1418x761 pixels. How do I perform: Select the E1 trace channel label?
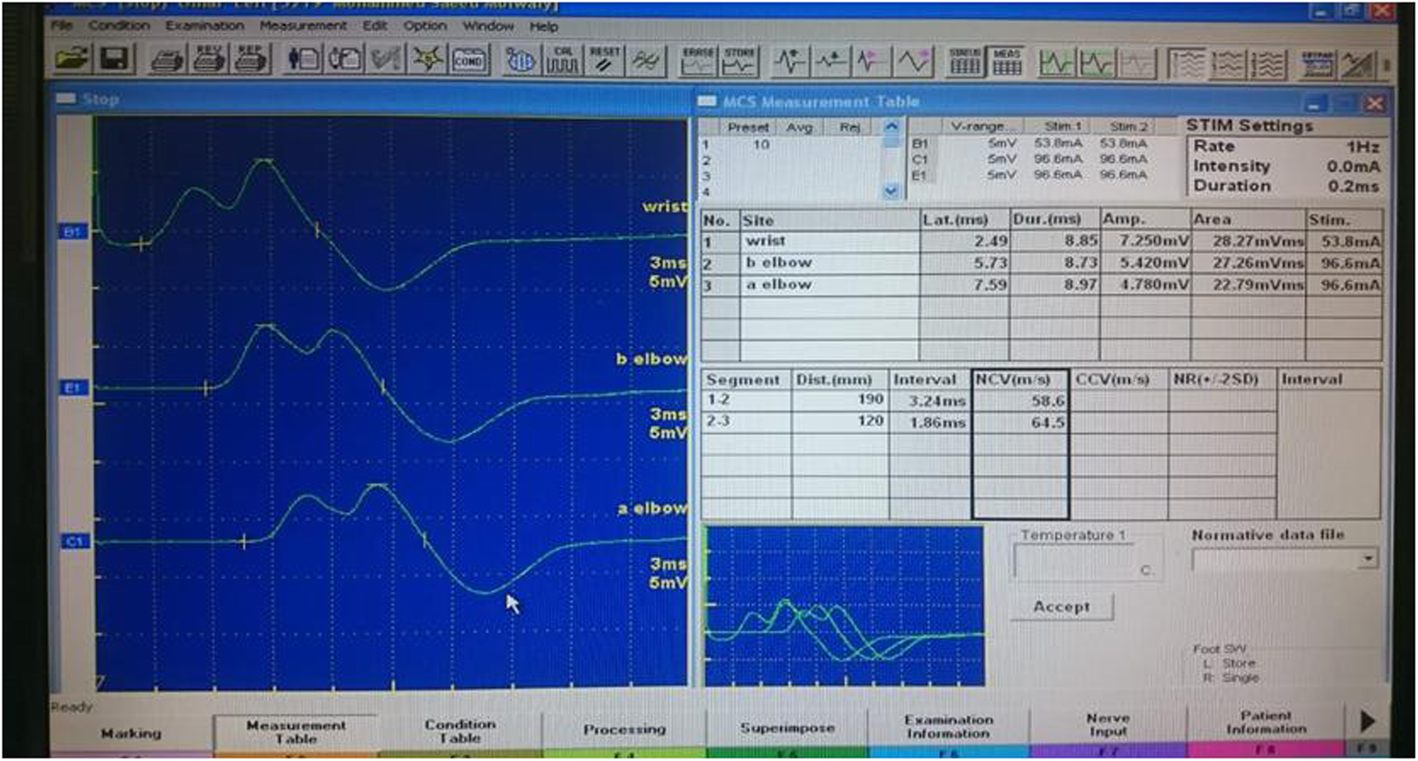pos(75,387)
